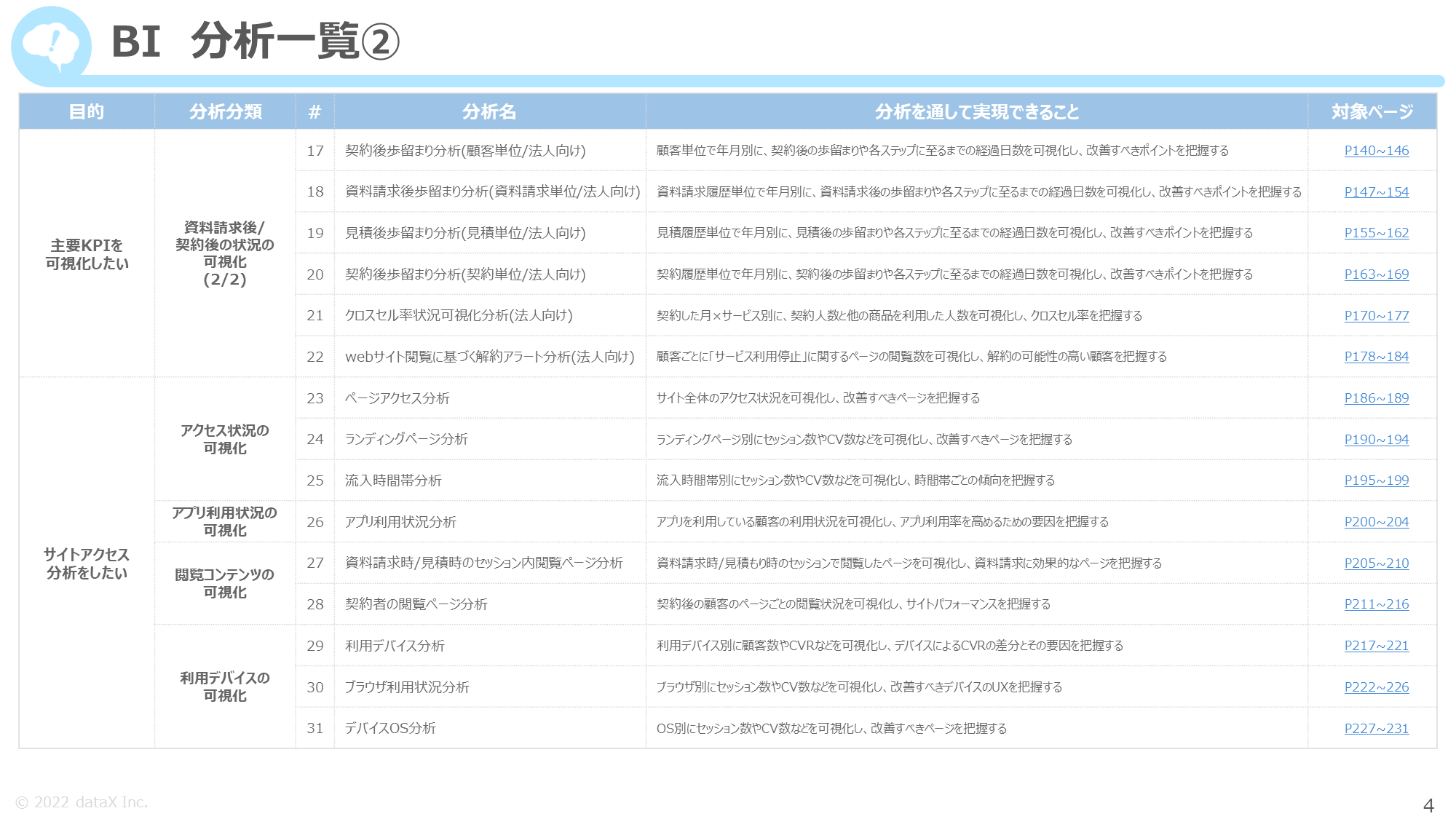Open page link P217~221
The width and height of the screenshot is (1456, 819).
[1376, 646]
